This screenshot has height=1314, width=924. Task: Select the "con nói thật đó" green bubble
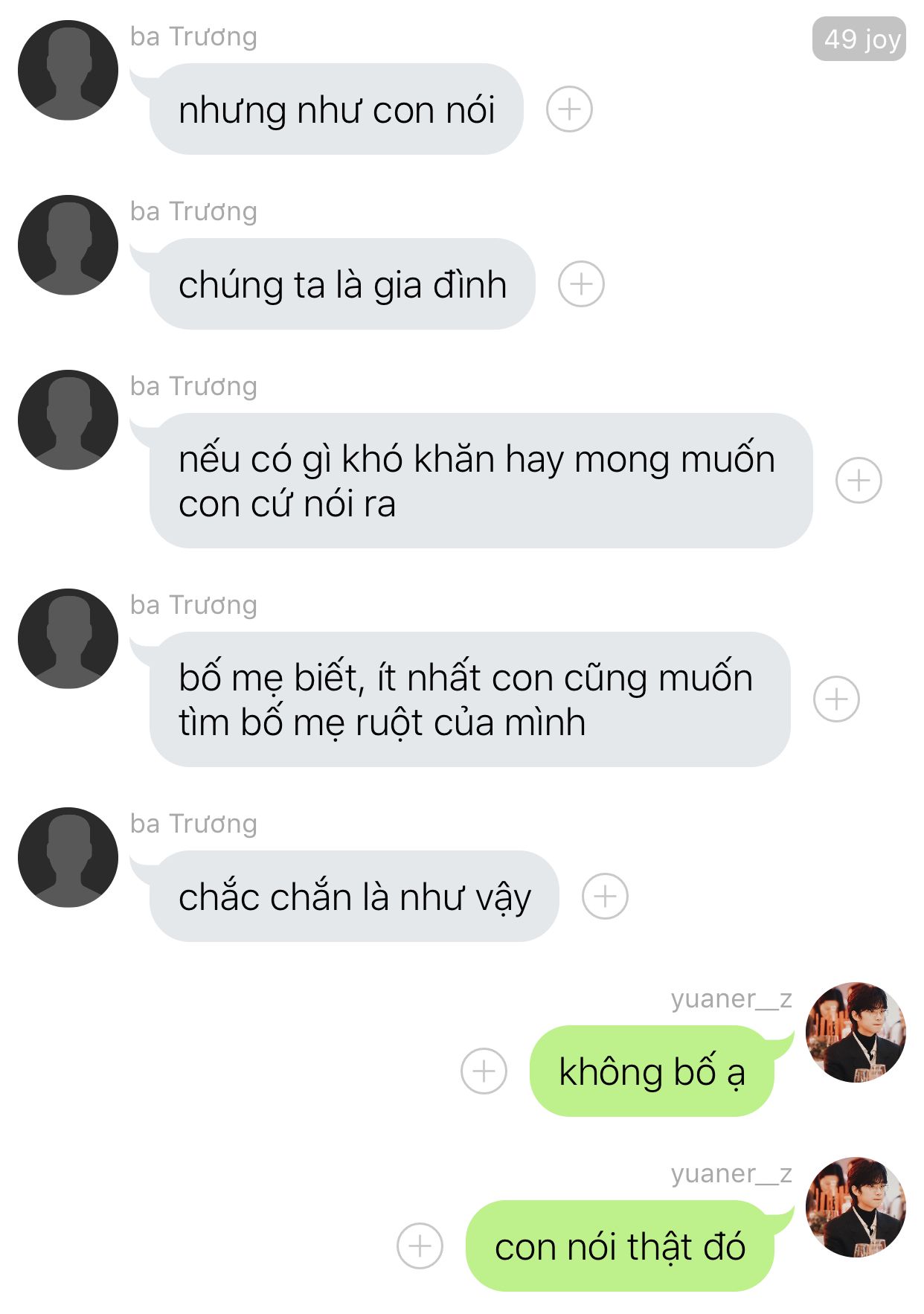pos(620,1246)
